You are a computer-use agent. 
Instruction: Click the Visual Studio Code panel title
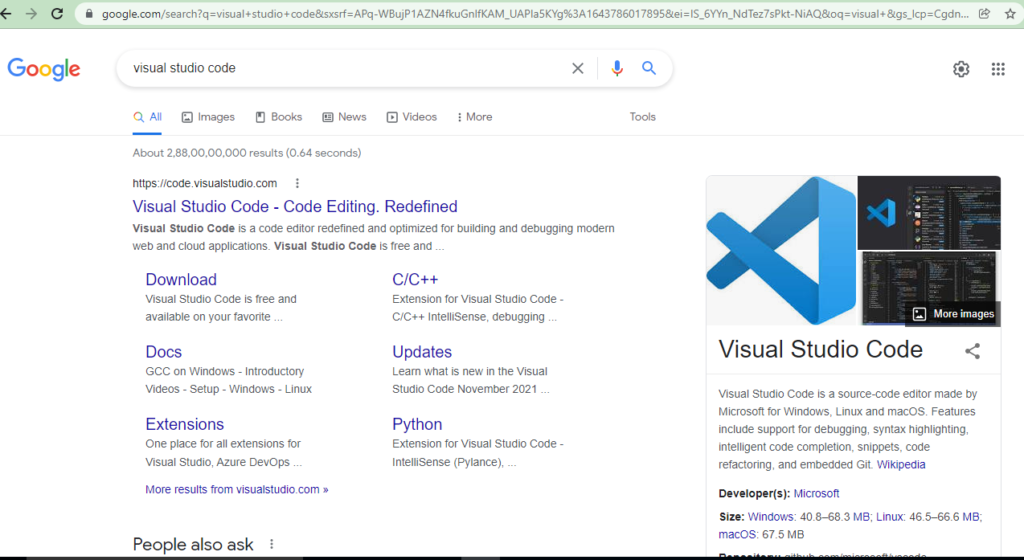(x=820, y=350)
